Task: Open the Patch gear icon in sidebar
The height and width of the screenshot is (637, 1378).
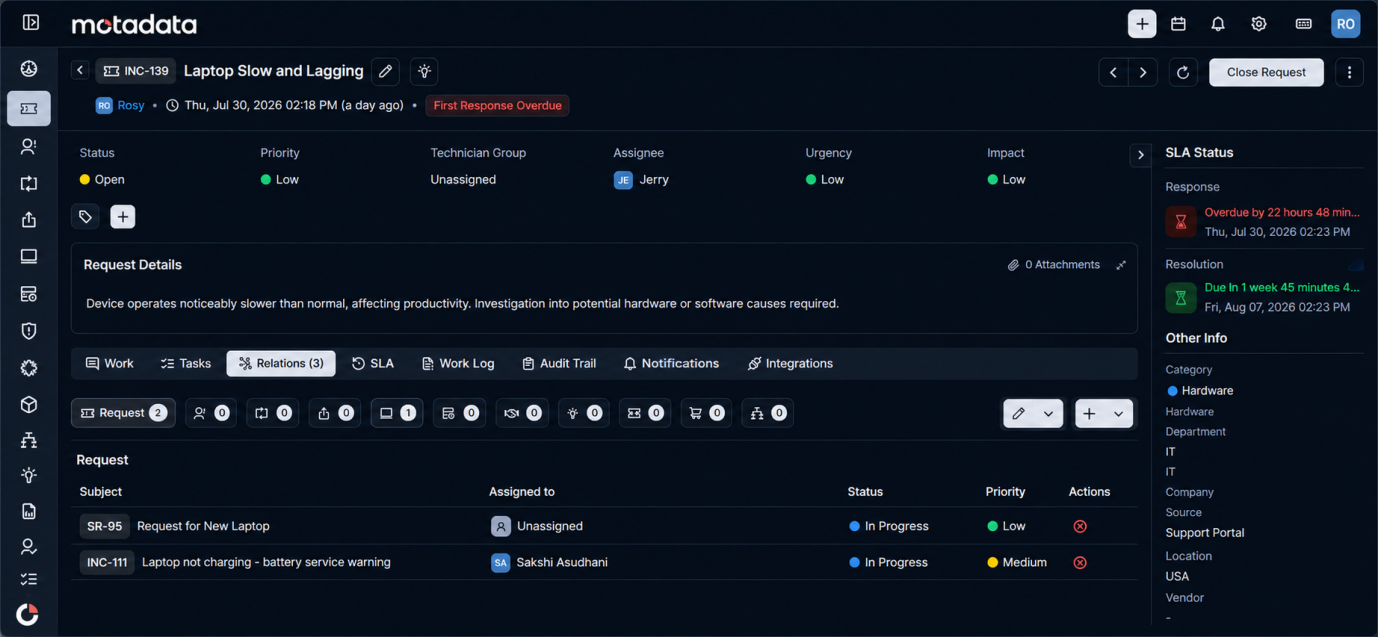Action: tap(29, 368)
